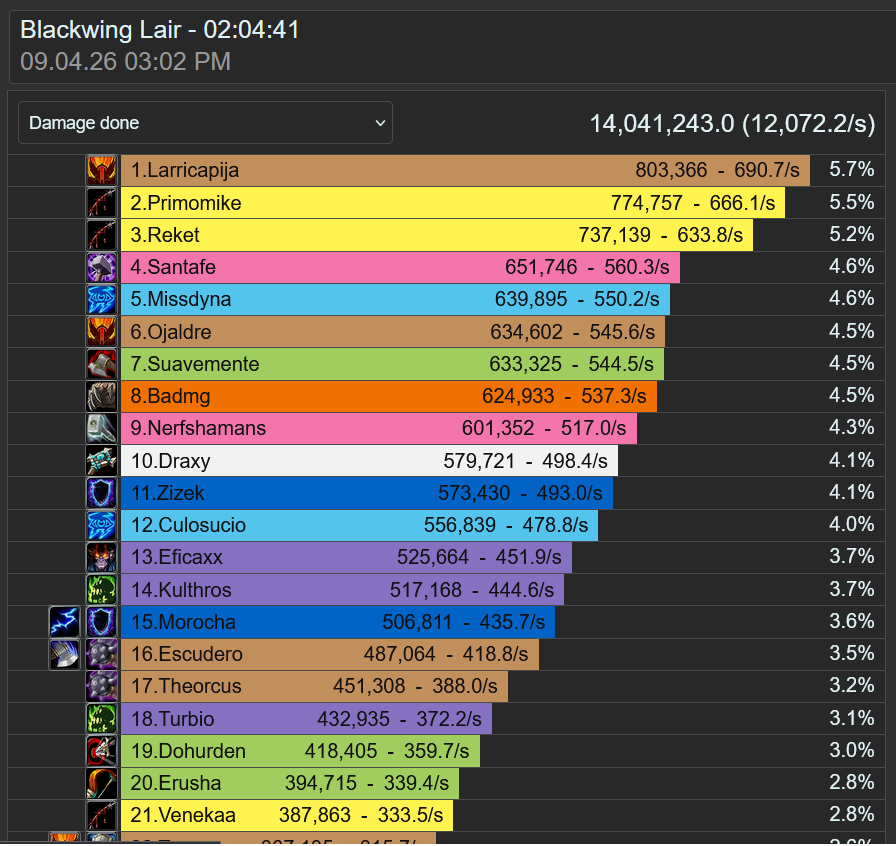This screenshot has height=846, width=896.
Task: Click the 3.5% value for Escudero
Action: click(851, 653)
